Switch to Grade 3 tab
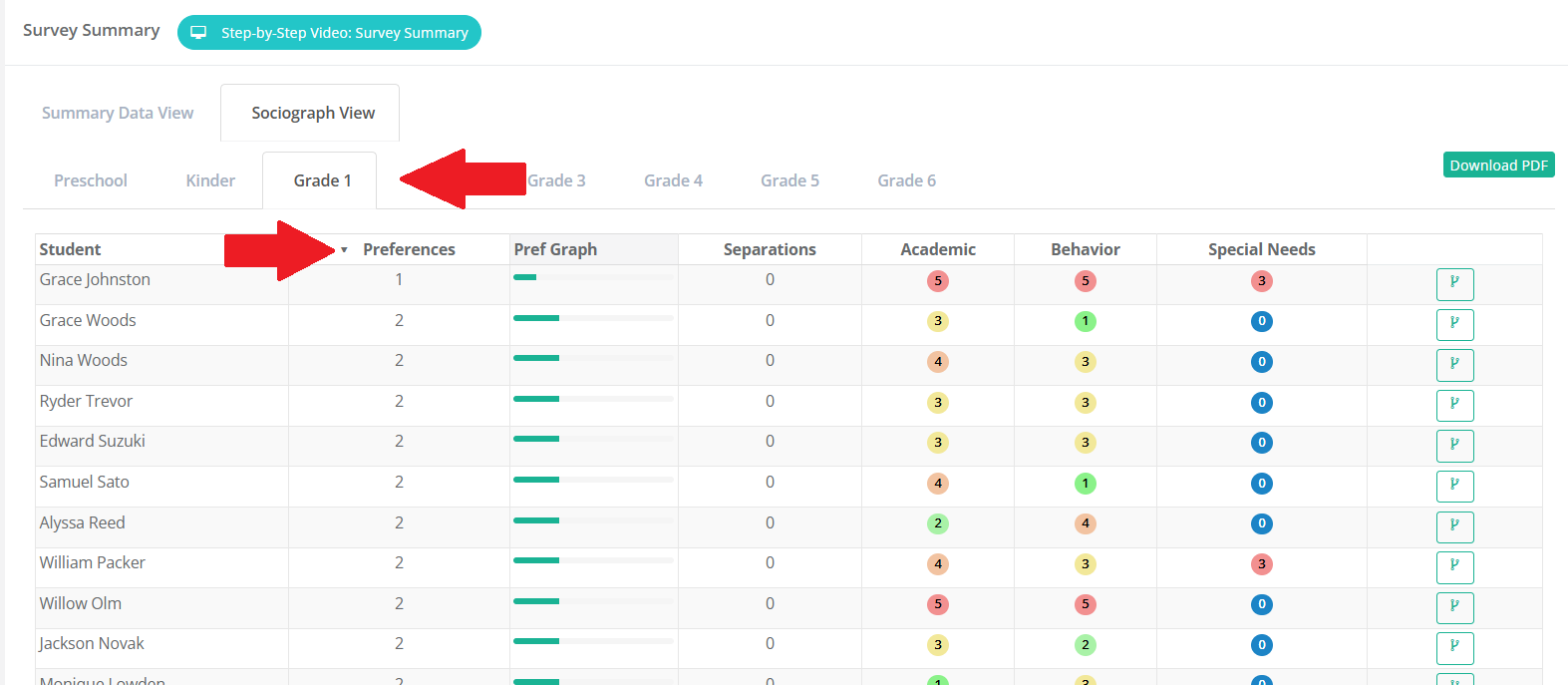The image size is (1568, 685). point(556,180)
